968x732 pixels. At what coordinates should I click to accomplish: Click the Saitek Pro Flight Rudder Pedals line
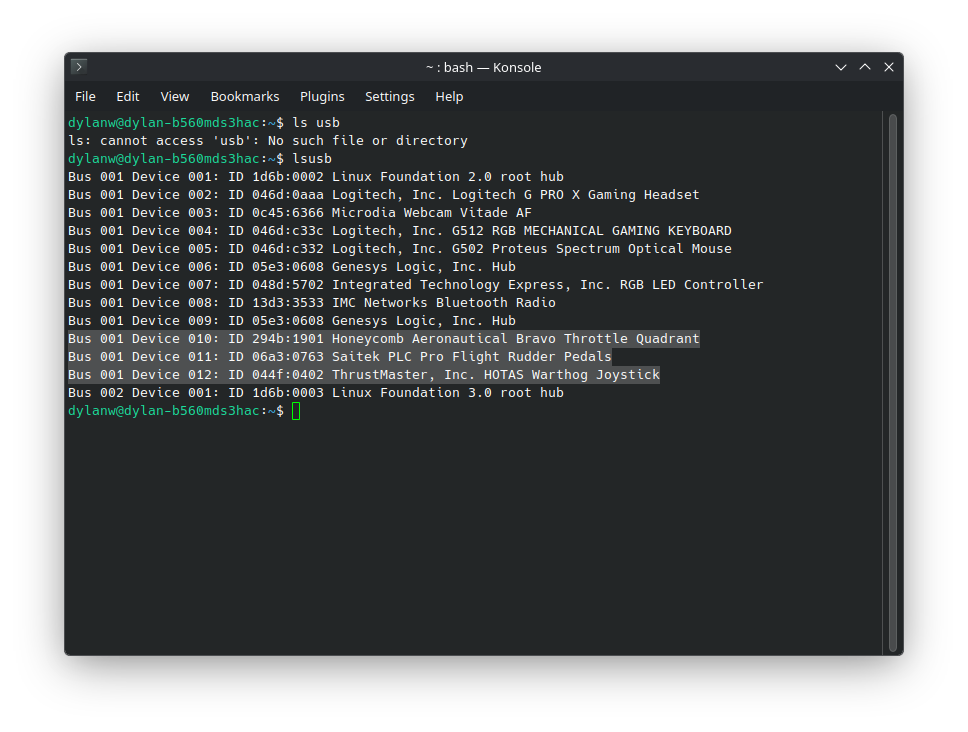[x=340, y=356]
